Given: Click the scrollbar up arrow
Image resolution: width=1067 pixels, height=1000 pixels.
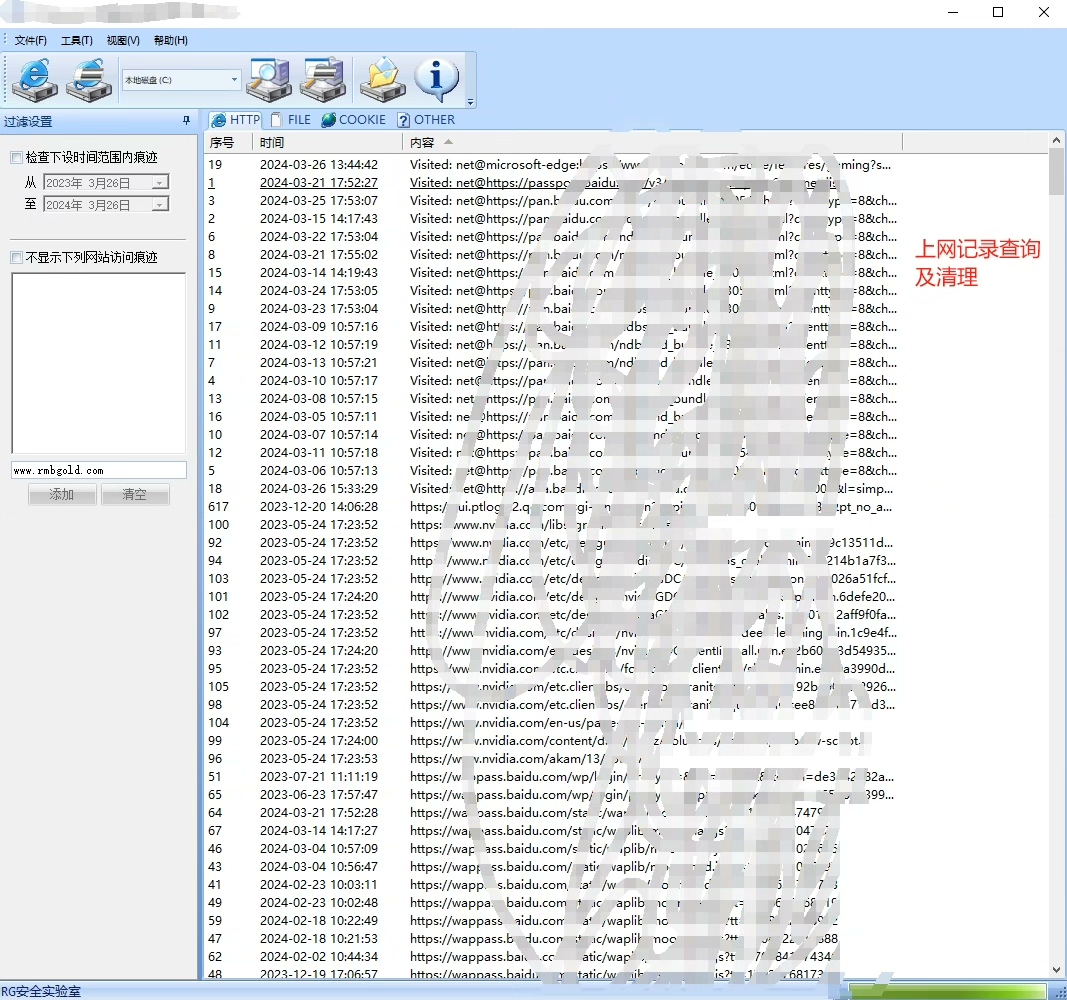Looking at the screenshot, I should tap(1055, 141).
